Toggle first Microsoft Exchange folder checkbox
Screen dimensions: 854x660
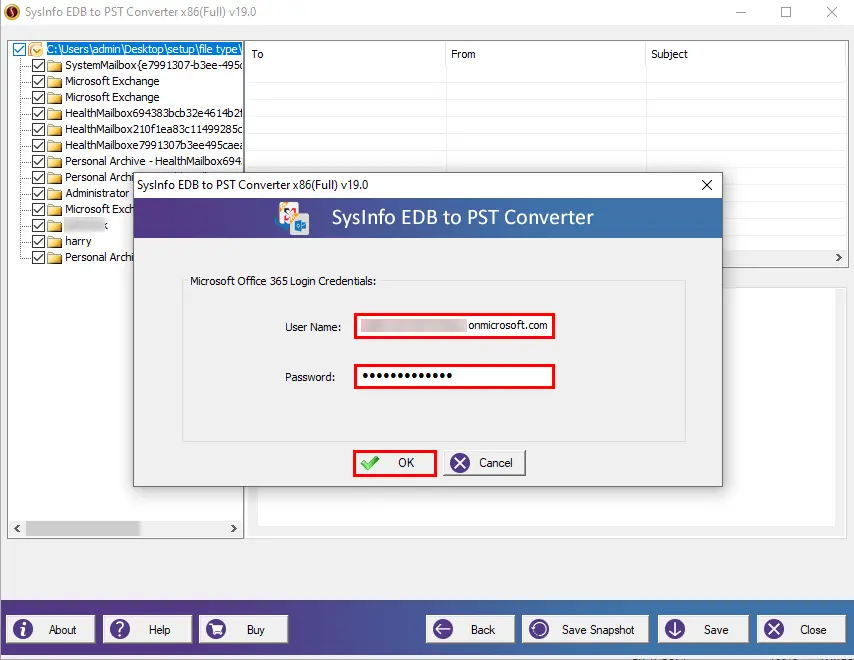pos(38,82)
